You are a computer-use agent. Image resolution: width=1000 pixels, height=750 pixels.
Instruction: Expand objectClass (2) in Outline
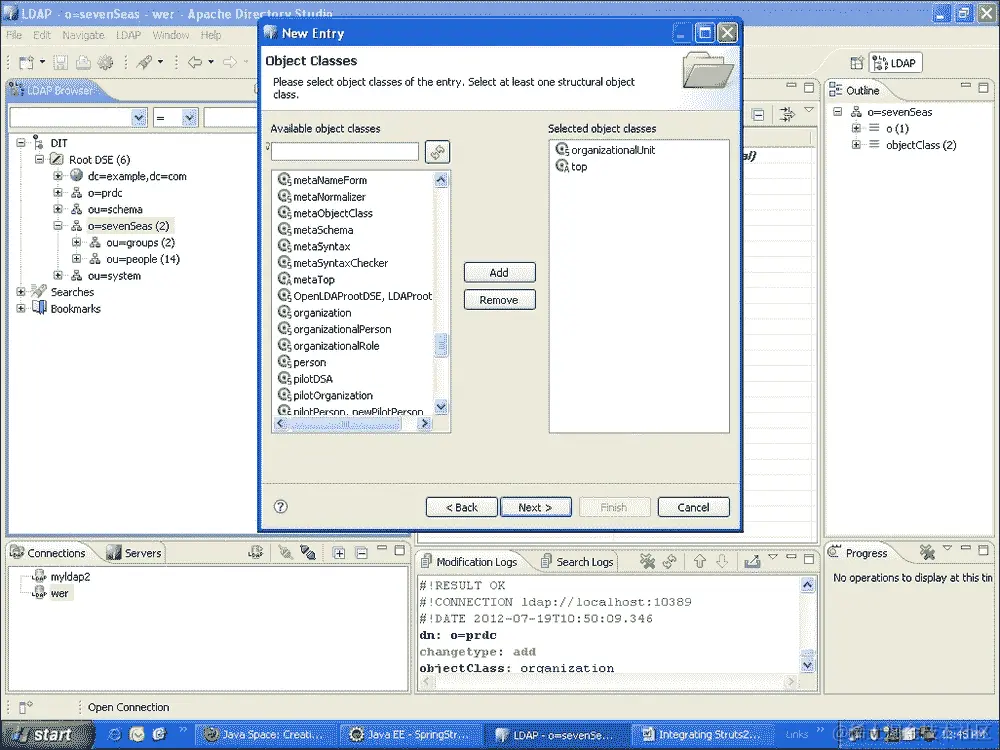coord(857,145)
